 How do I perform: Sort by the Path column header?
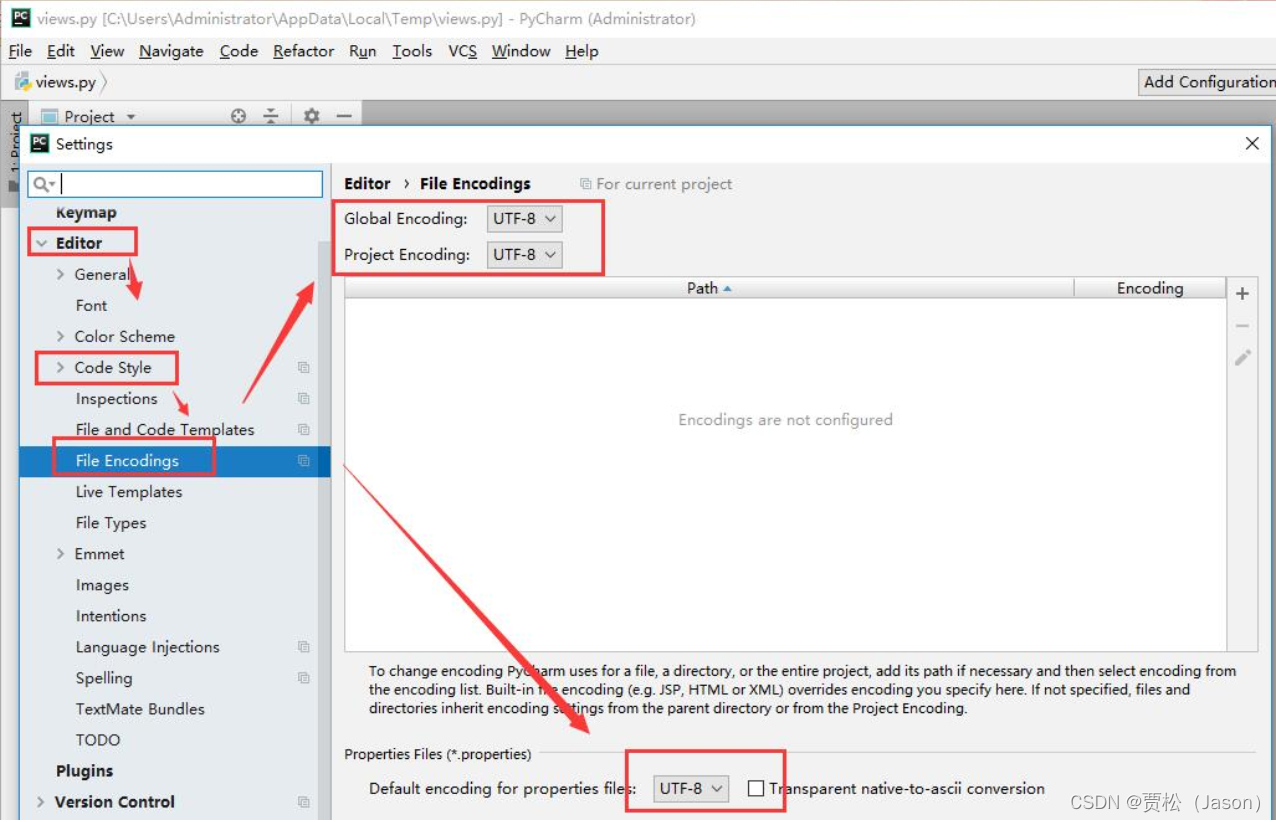pyautogui.click(x=709, y=288)
